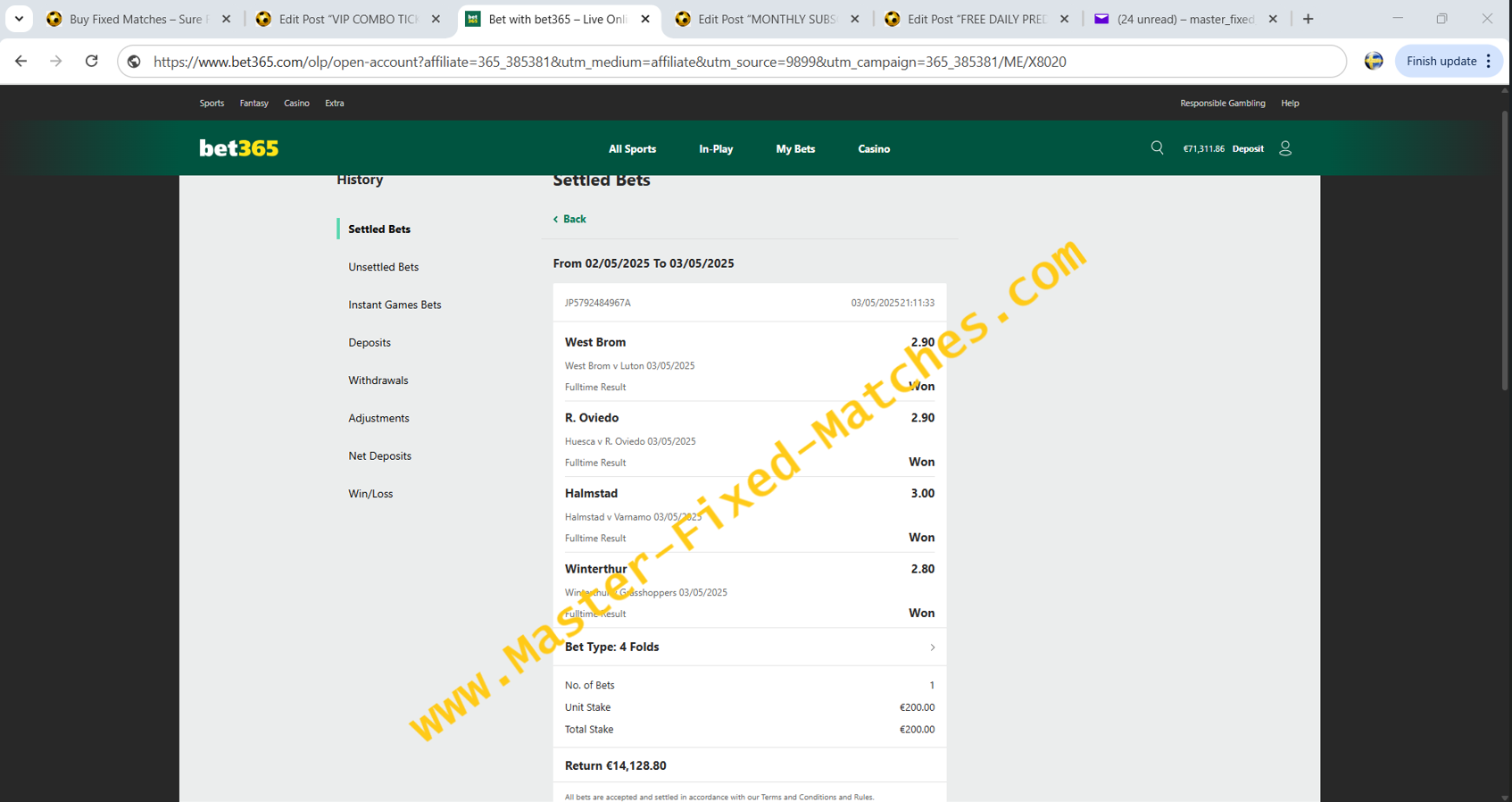Close the MONTHLY SUBS tab

tap(854, 19)
